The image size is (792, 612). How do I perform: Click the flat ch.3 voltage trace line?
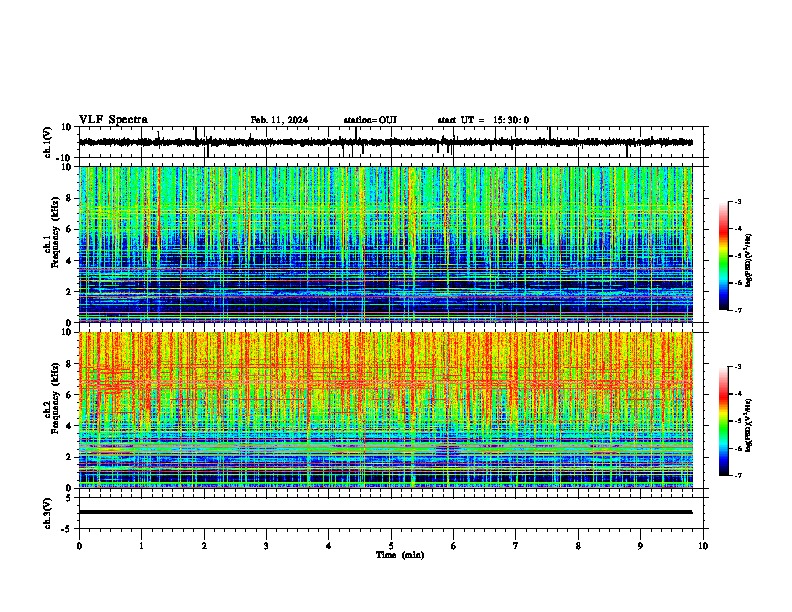(x=385, y=512)
